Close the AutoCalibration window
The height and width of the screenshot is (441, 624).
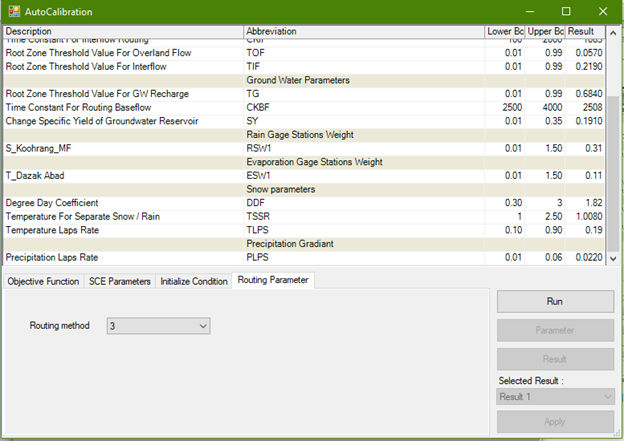[603, 12]
